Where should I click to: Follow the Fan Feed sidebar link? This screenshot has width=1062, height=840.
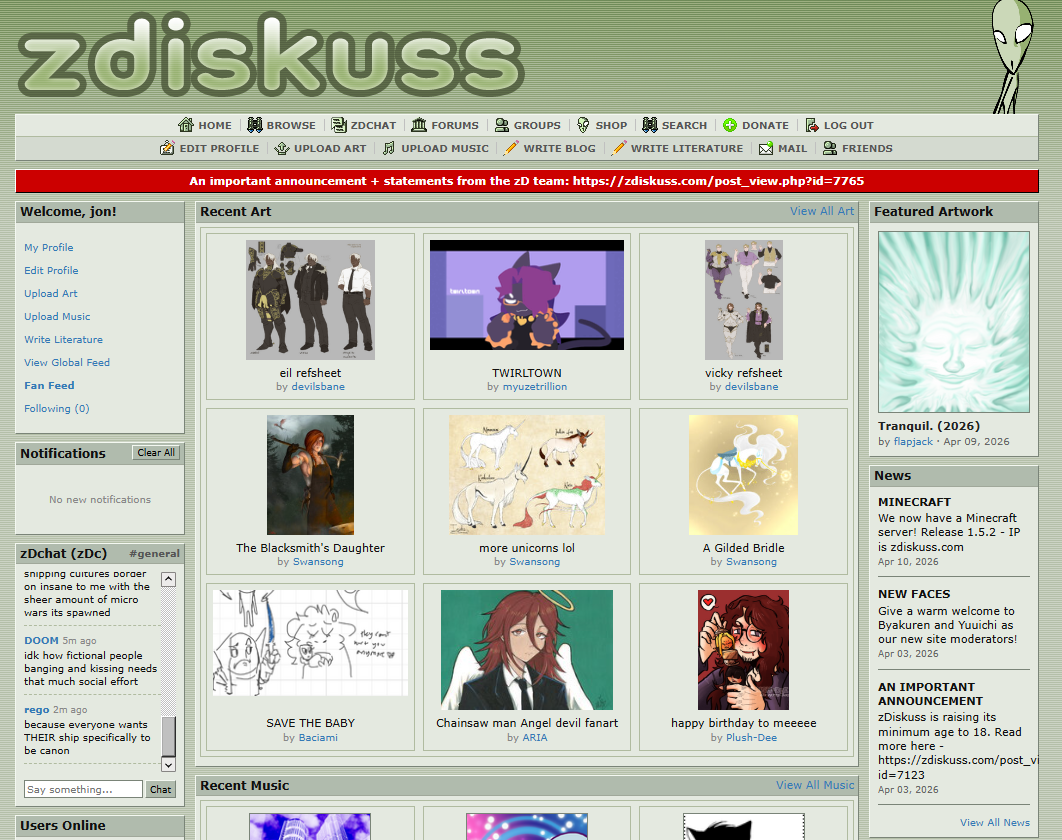[49, 385]
